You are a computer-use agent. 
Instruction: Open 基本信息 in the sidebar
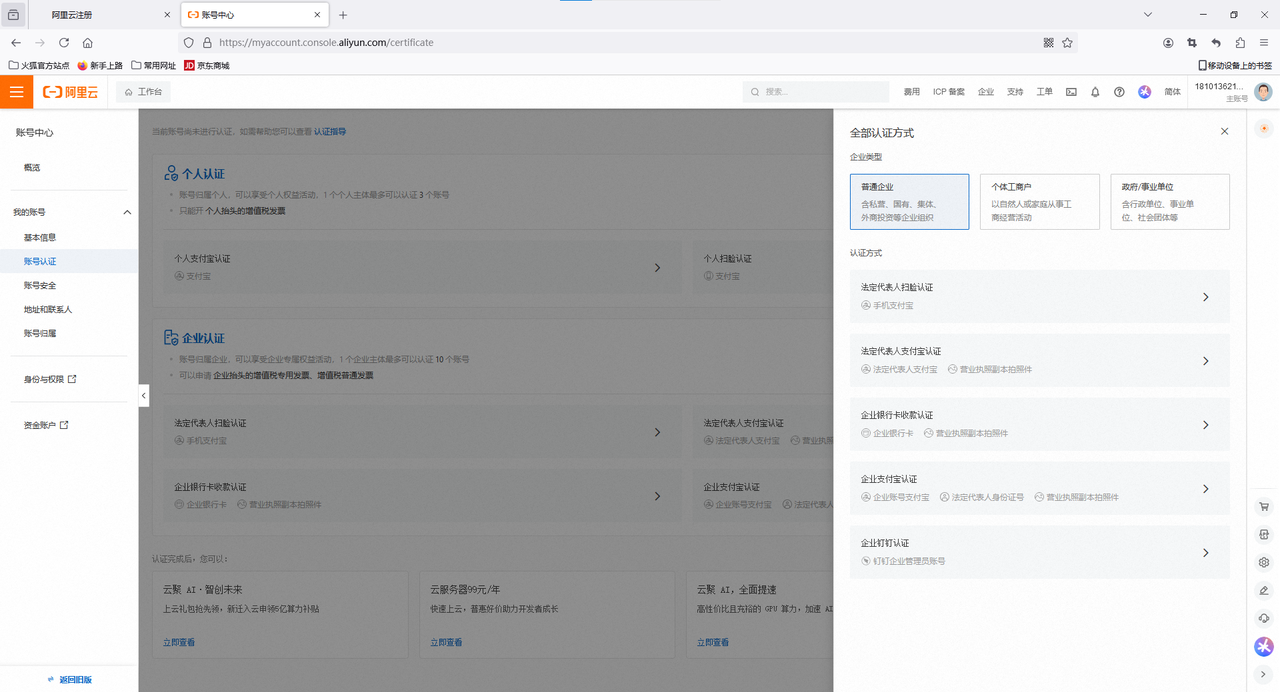click(x=40, y=238)
